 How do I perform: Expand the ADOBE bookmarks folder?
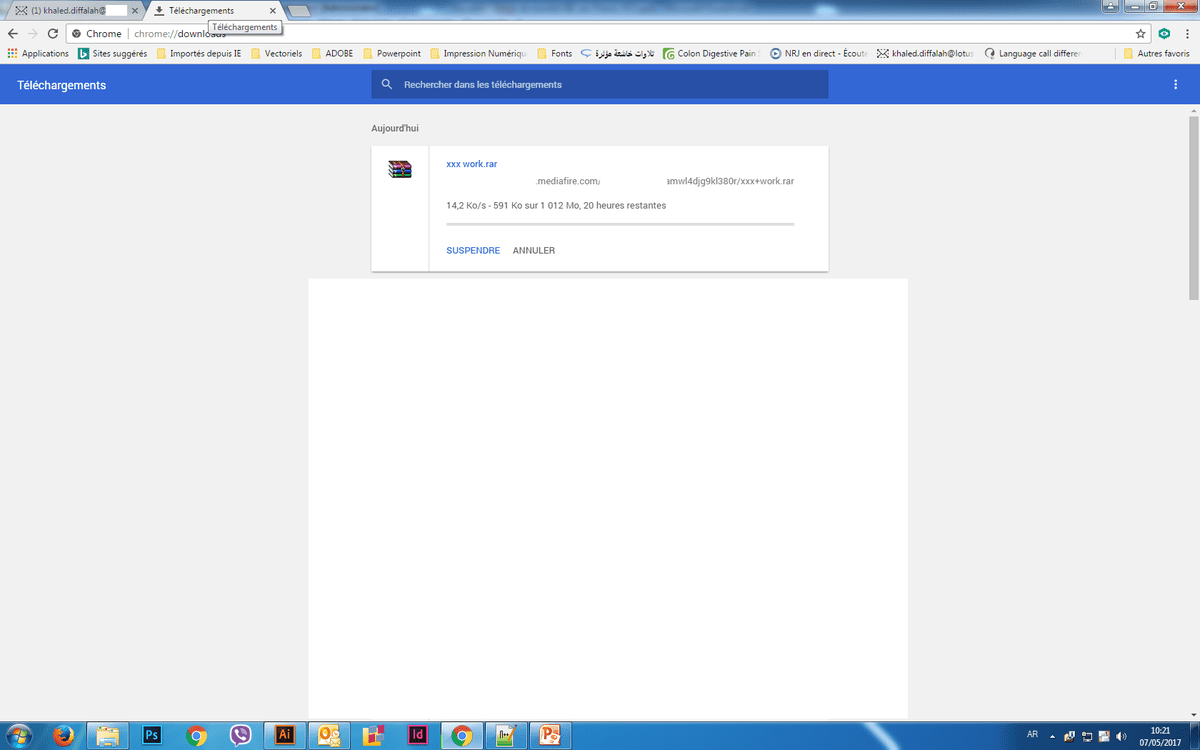coord(332,53)
